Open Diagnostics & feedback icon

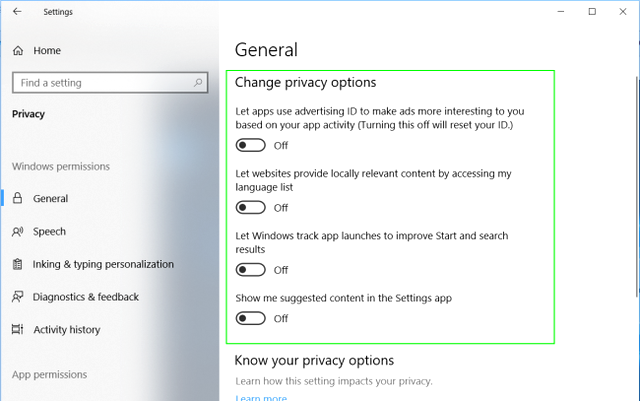coord(18,297)
